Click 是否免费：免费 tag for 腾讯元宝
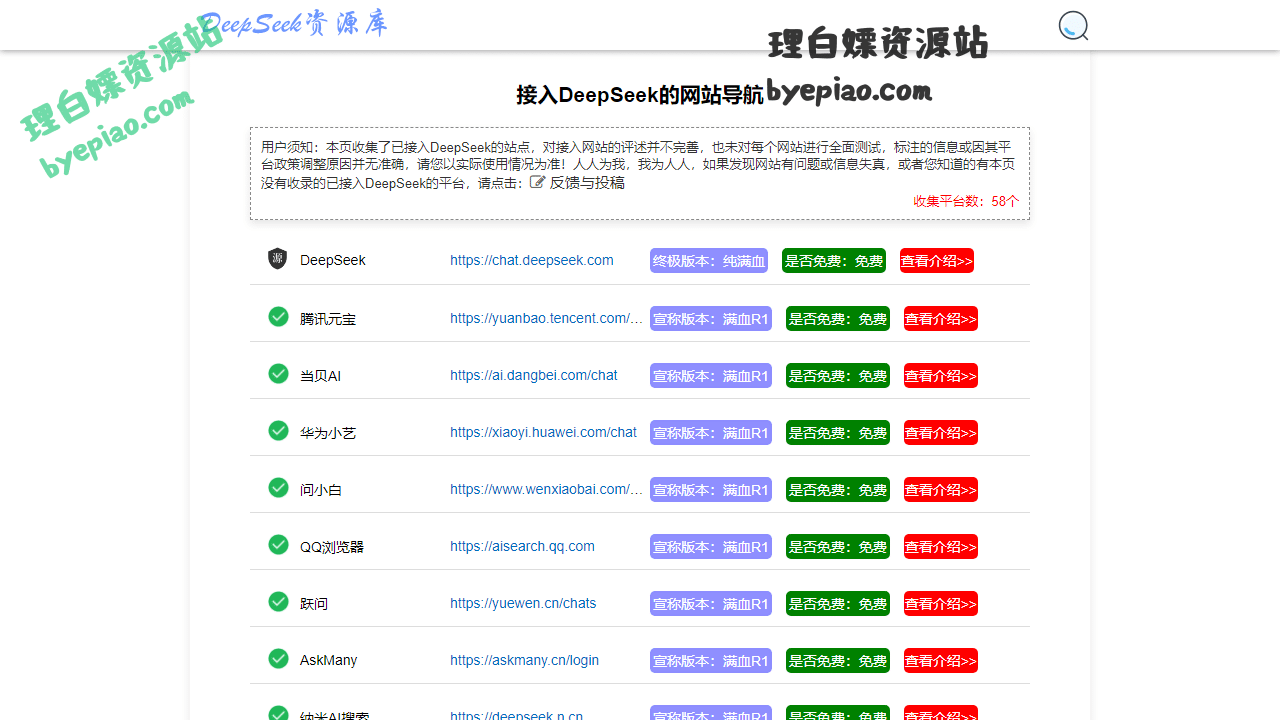 tap(838, 319)
